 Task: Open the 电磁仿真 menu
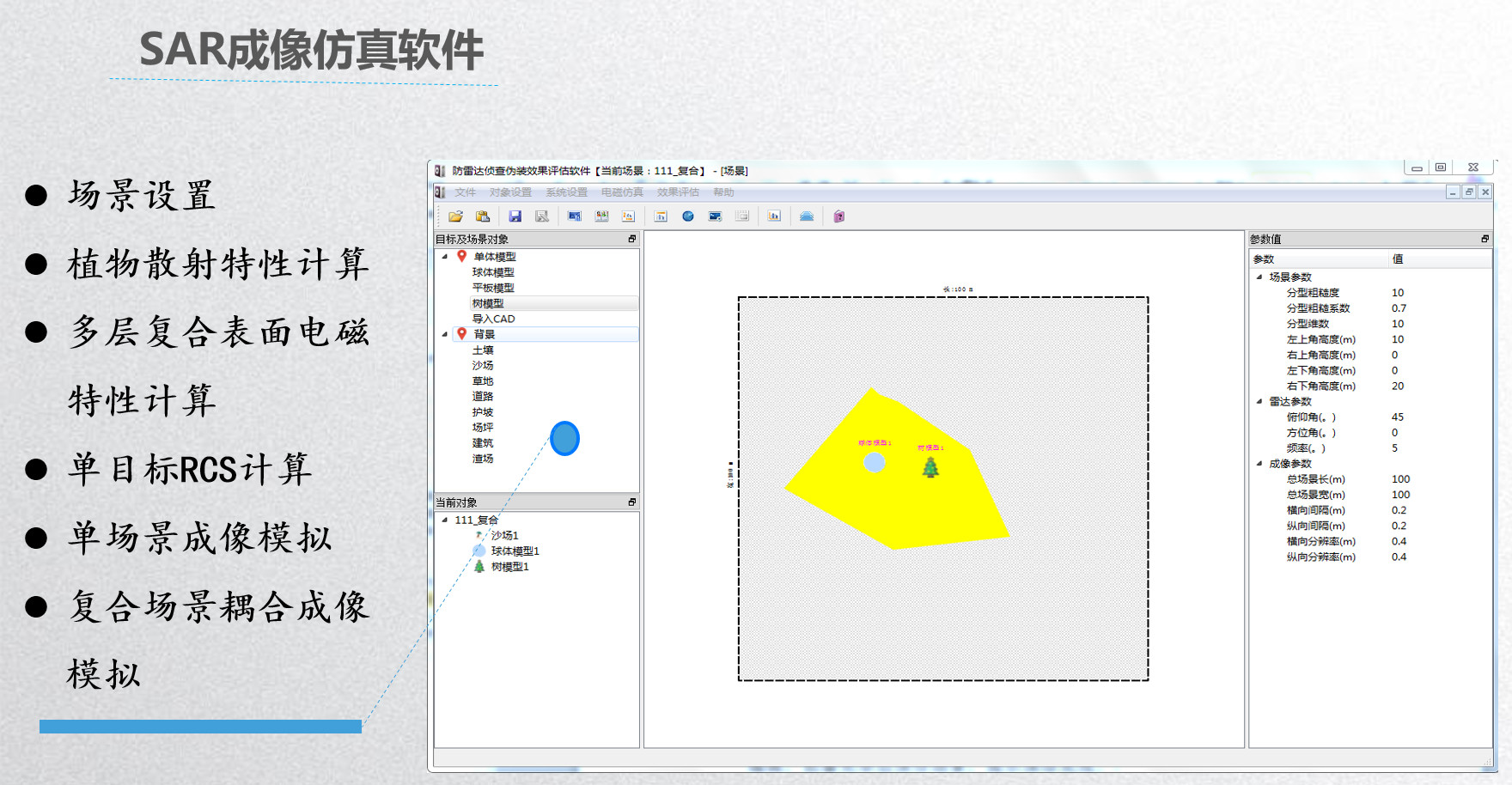tap(622, 192)
